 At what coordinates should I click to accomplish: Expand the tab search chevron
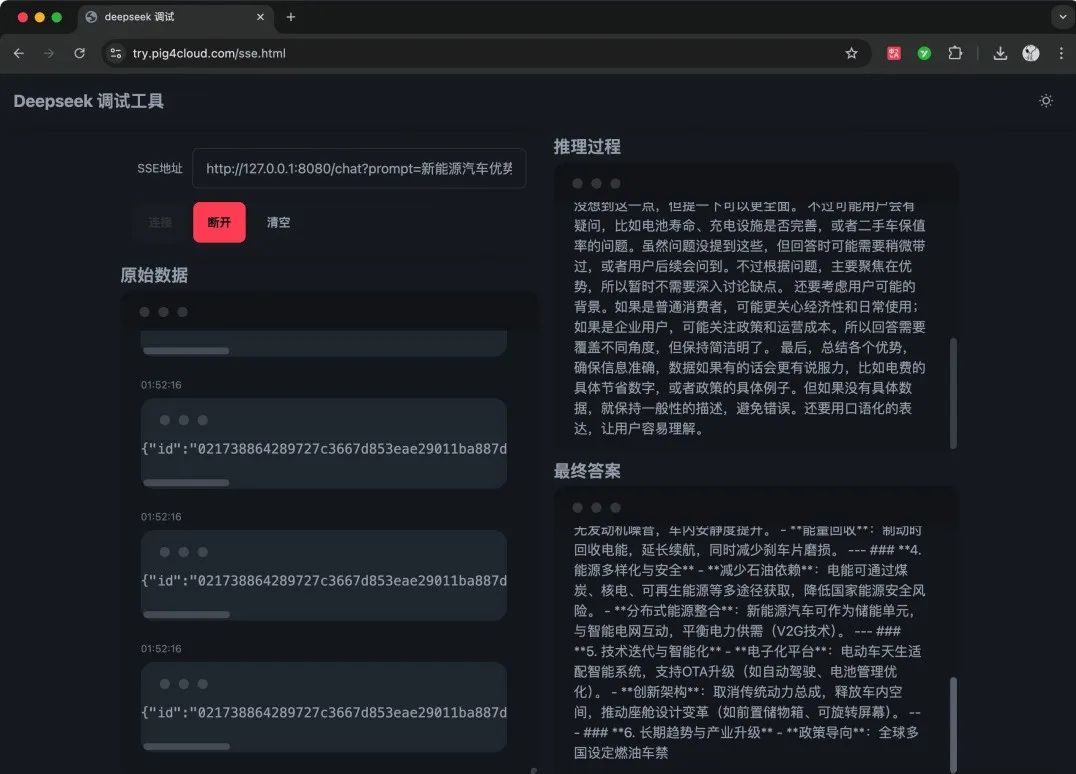1062,17
